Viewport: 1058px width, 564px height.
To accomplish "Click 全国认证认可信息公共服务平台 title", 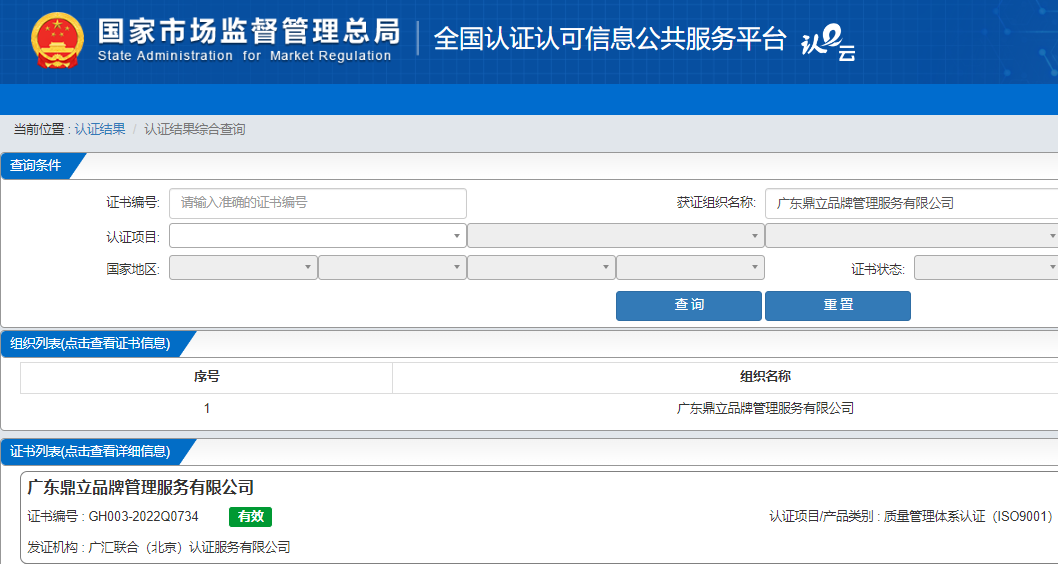I will tap(610, 38).
